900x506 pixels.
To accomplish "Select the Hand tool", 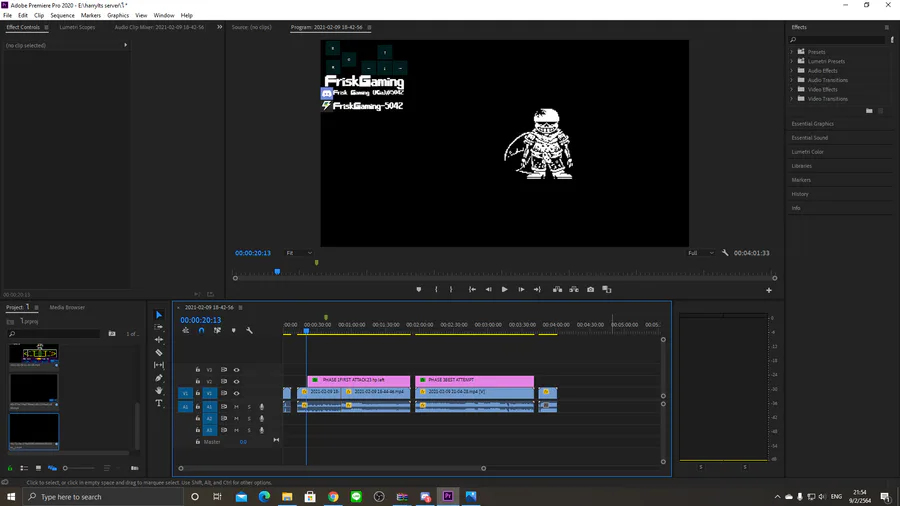I will click(159, 391).
